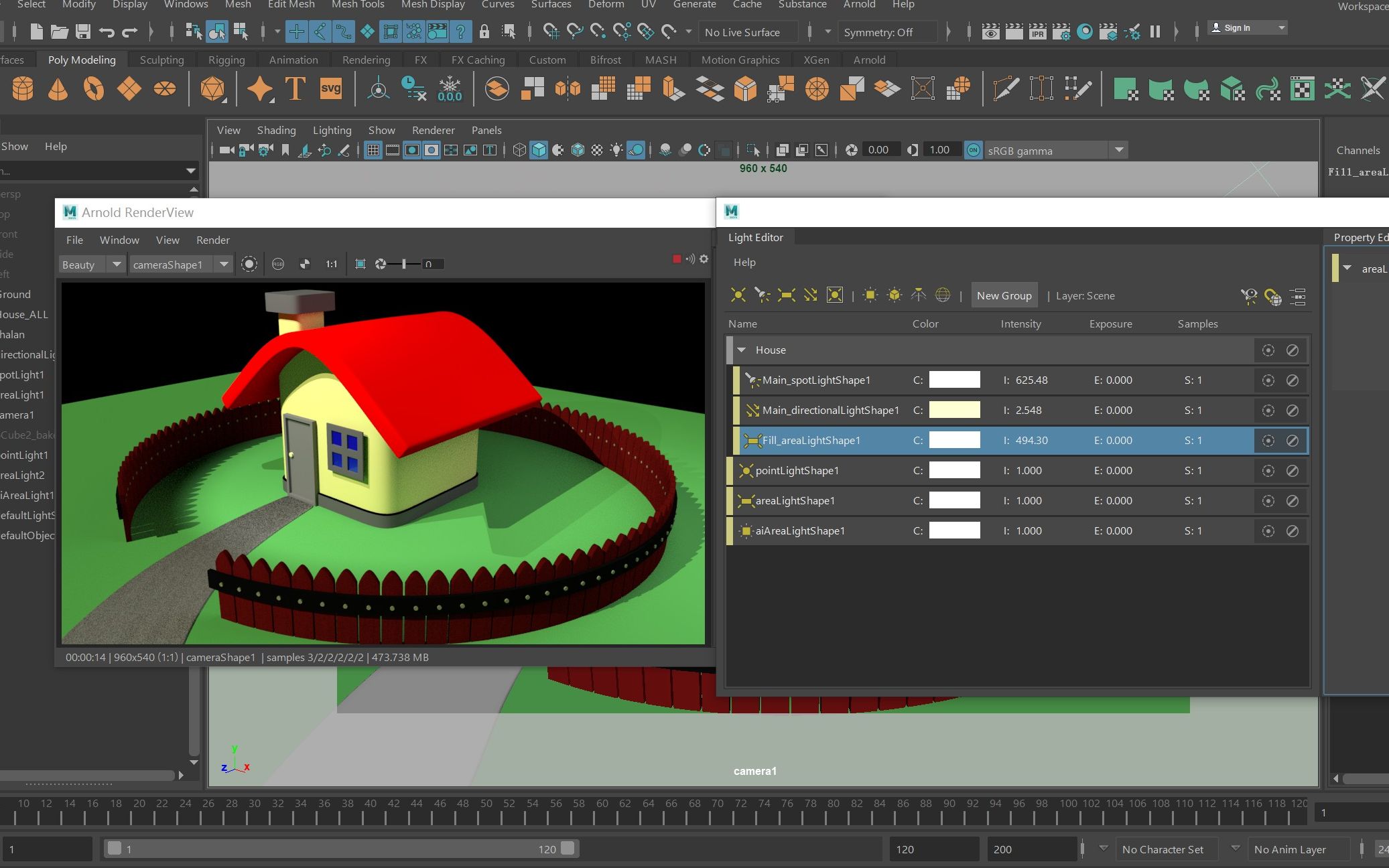This screenshot has height=868, width=1389.
Task: Disable Main_spotLightShape1 with its mute icon
Action: (x=1293, y=380)
